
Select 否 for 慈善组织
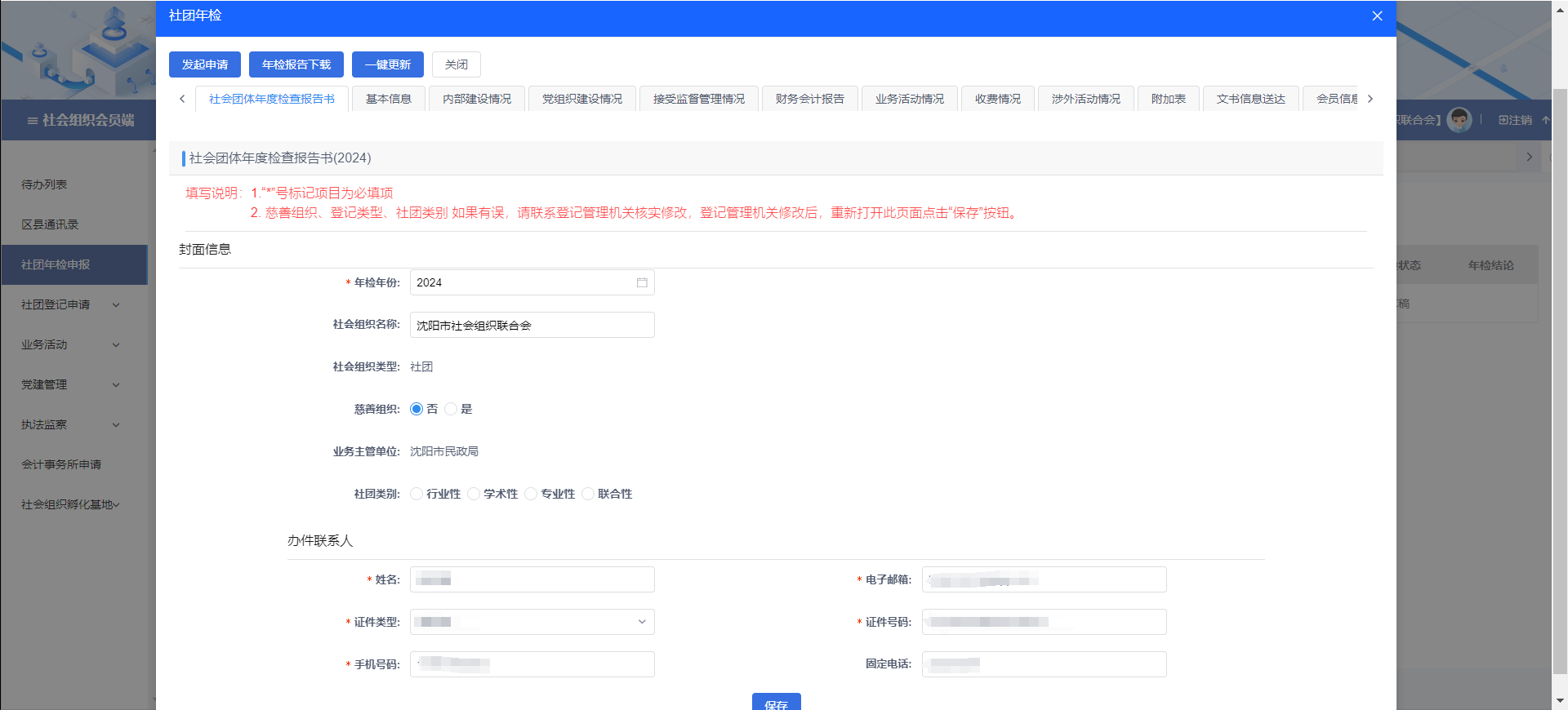(416, 409)
